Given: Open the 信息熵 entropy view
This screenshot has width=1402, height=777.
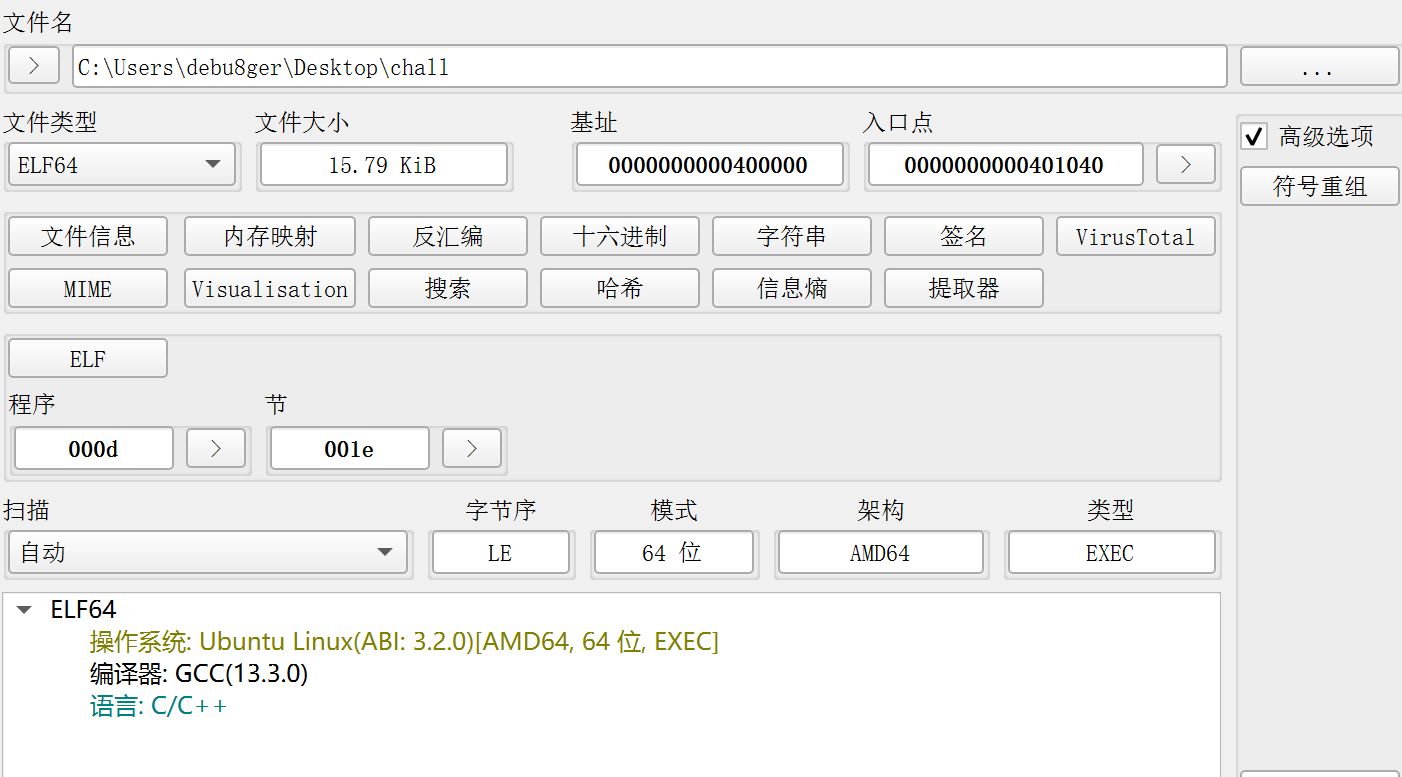Looking at the screenshot, I should coord(791,289).
